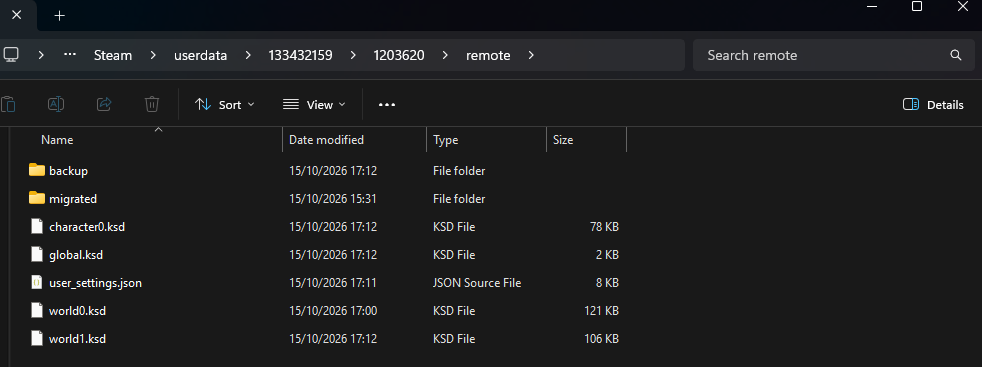The width and height of the screenshot is (982, 367).
Task: Click the 78 KB size cell
Action: pyautogui.click(x=604, y=227)
